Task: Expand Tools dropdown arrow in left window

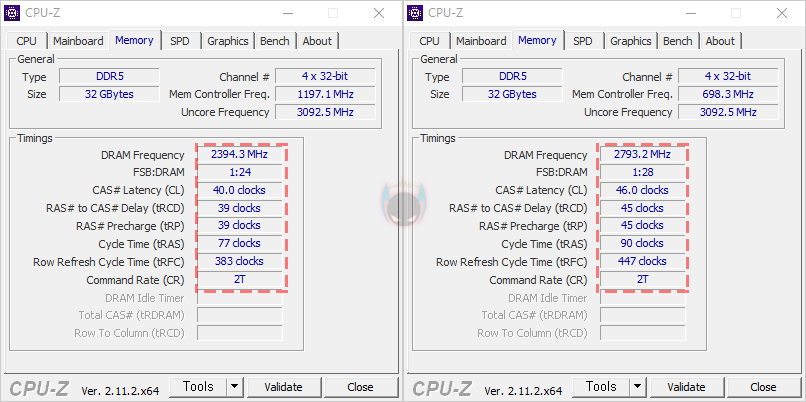Action: point(235,387)
